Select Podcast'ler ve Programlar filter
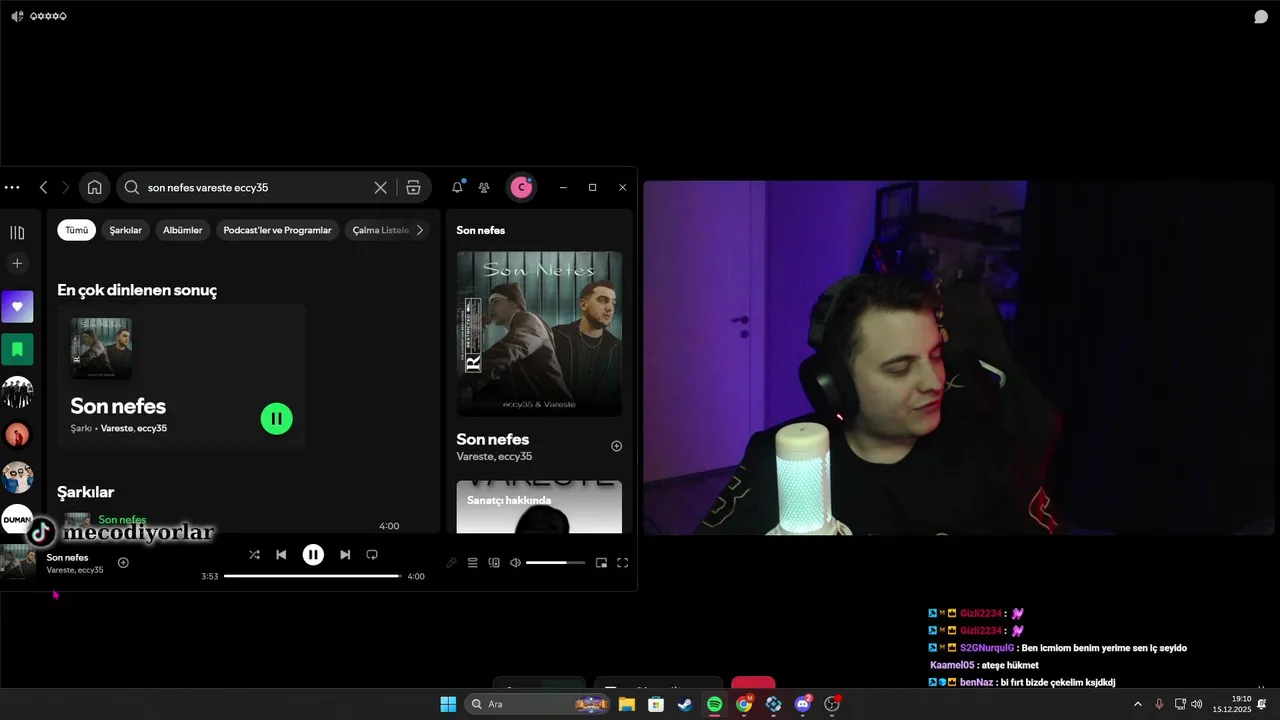Image resolution: width=1280 pixels, height=720 pixels. [x=277, y=230]
